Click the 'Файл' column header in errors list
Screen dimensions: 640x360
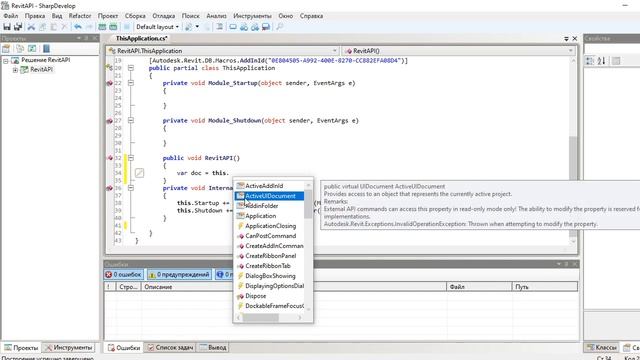click(x=479, y=287)
